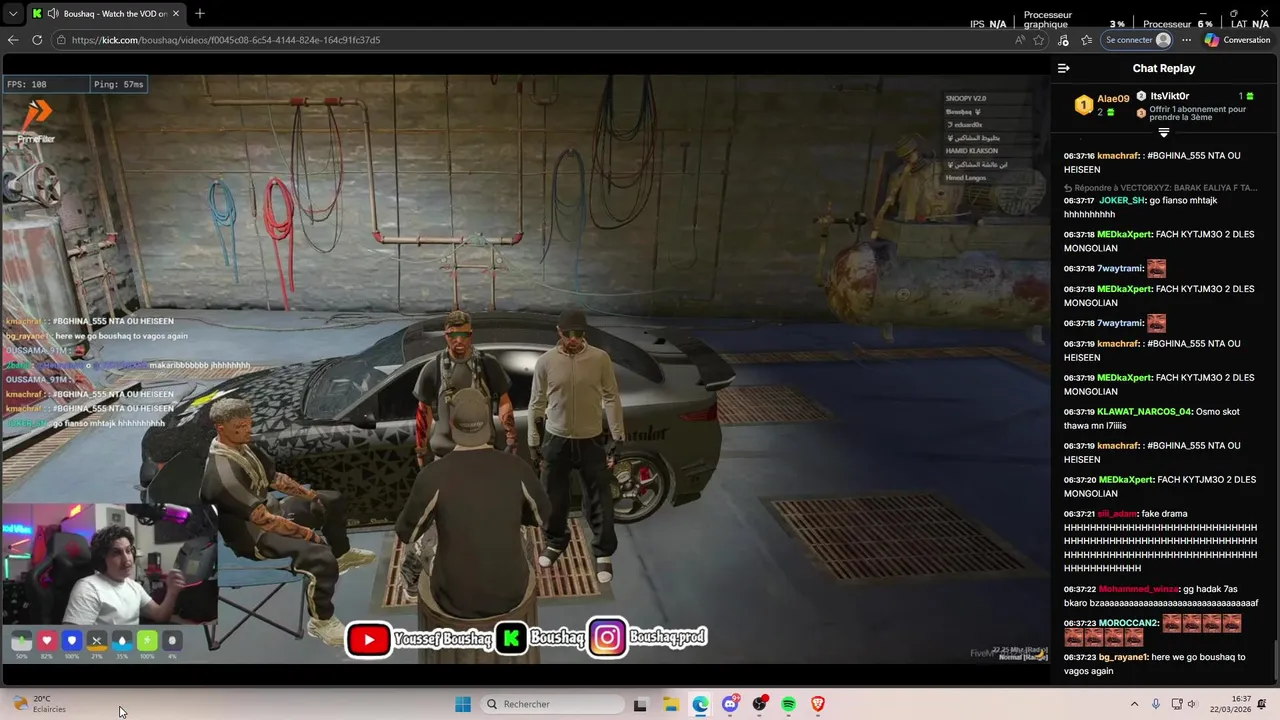Screen dimensions: 1280x720
Task: Click second gifter ItsVikt0r
Action: click(x=1169, y=96)
